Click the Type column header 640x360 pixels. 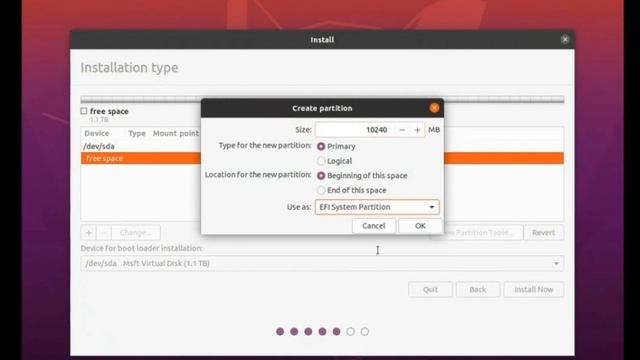point(137,133)
